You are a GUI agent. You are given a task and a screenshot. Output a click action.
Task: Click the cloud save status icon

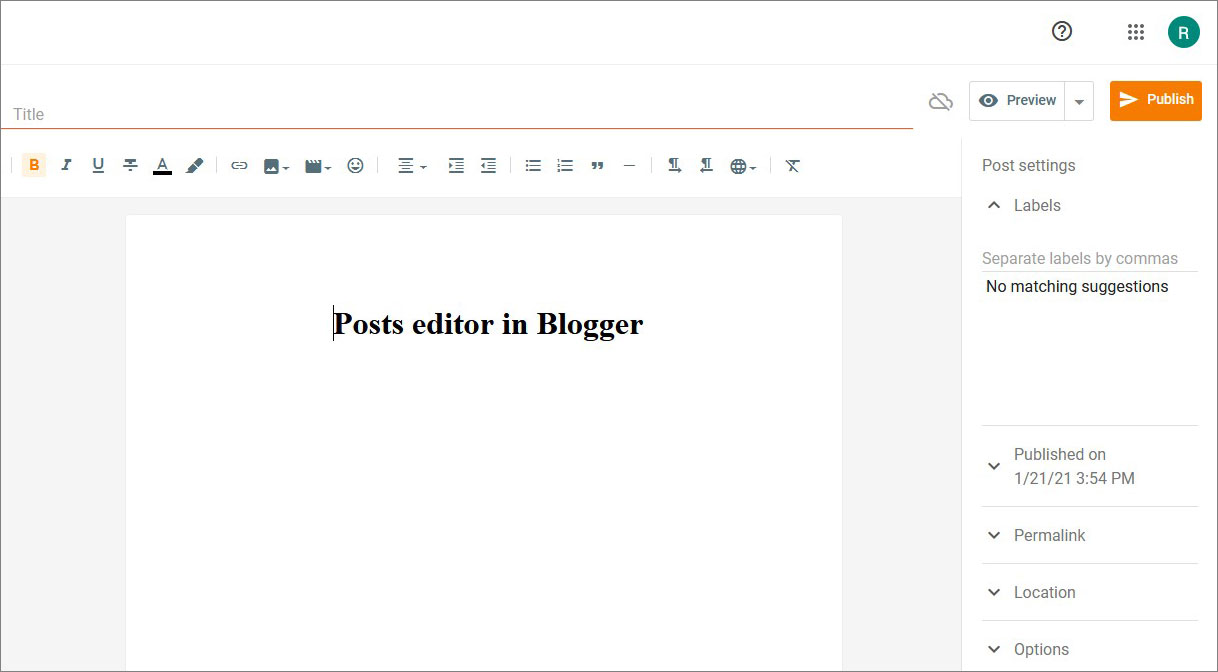tap(941, 101)
